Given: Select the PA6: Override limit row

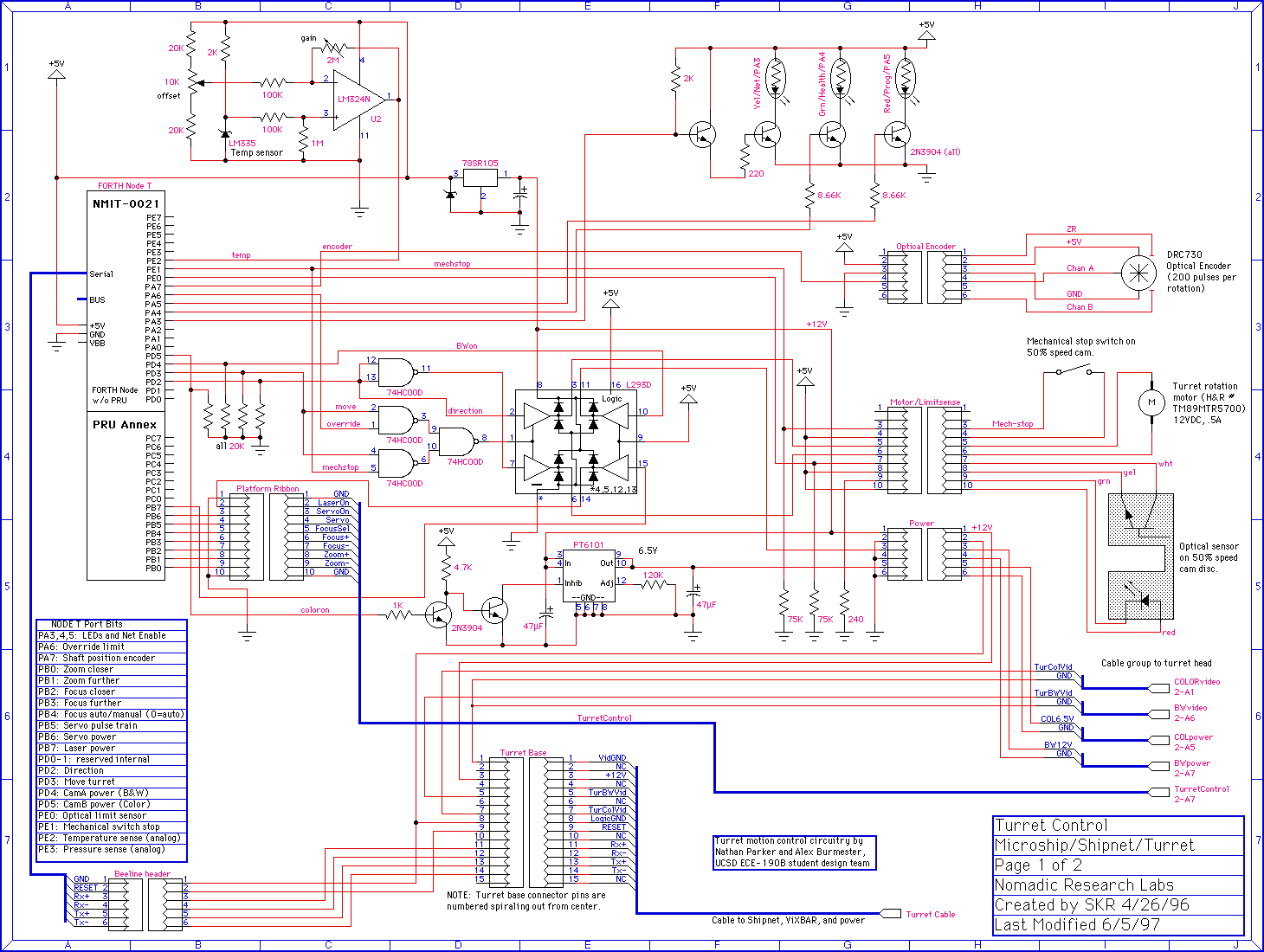Looking at the screenshot, I should click(x=112, y=646).
